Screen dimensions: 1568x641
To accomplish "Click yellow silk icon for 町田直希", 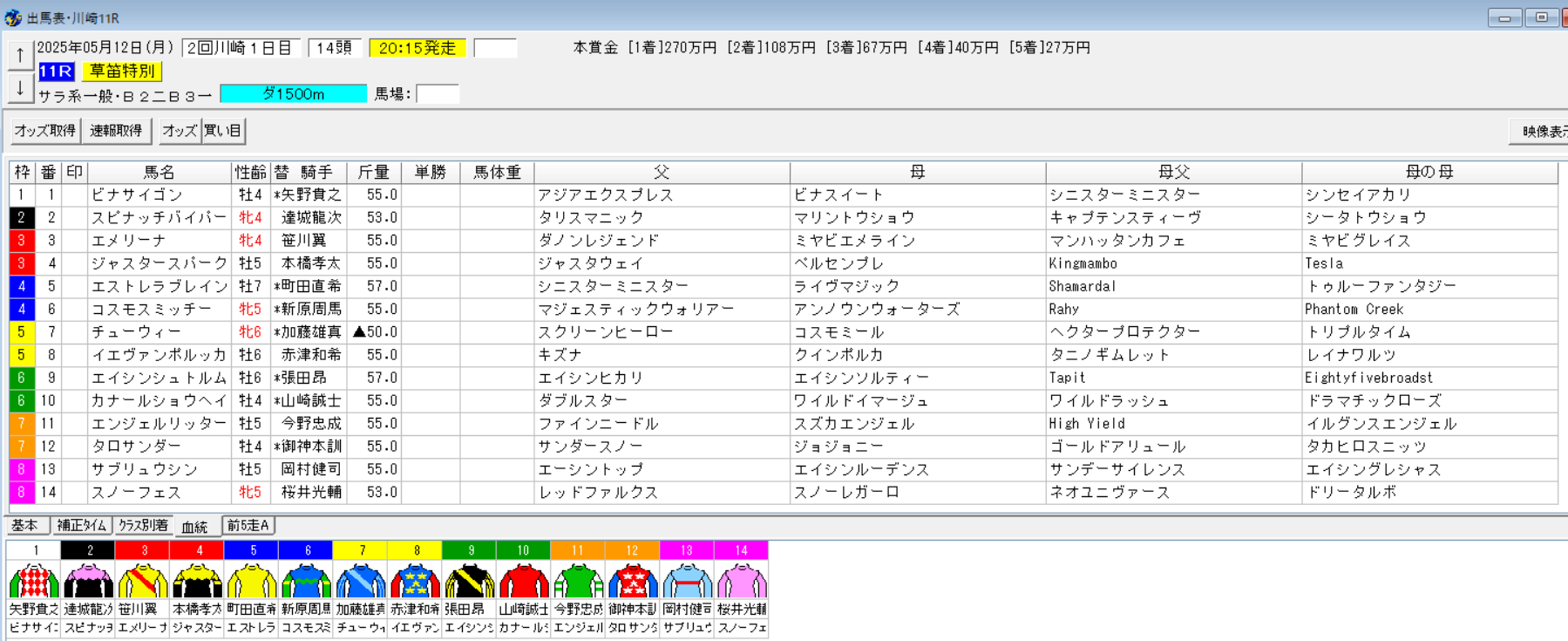I will coord(252,582).
